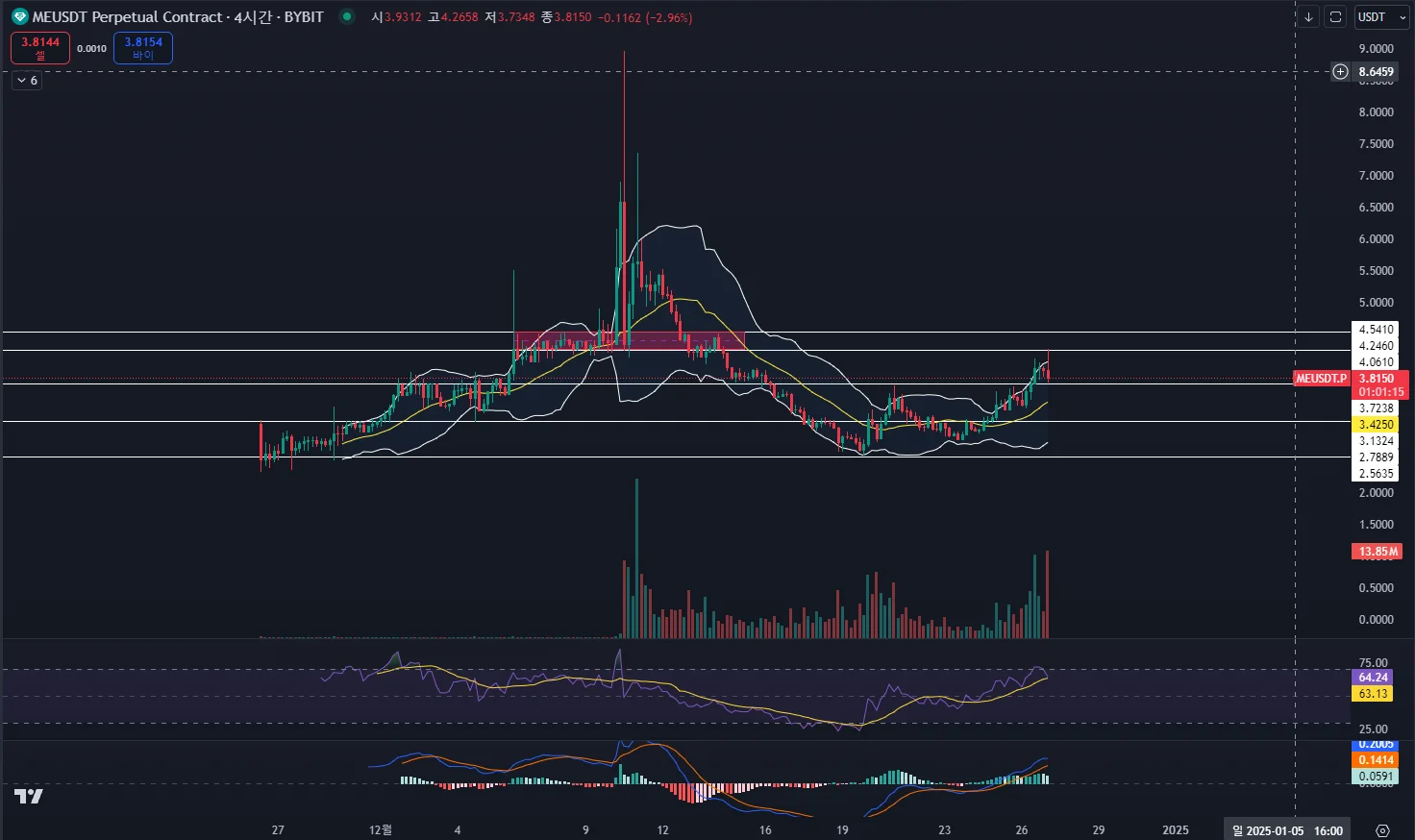Click the MEUSDT symbol logo icon
The image size is (1415, 840).
coord(20,17)
